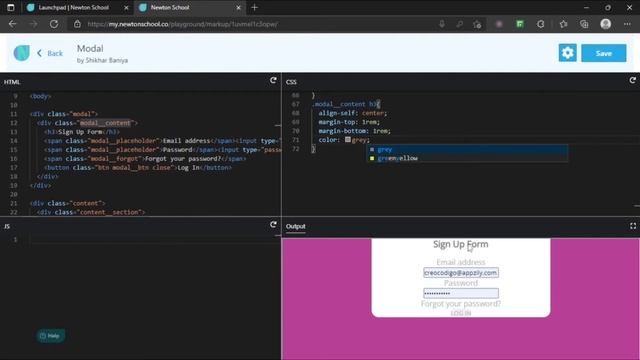Screen dimensions: 640x360
Task: Click the password input field in output
Action: [x=461, y=293]
